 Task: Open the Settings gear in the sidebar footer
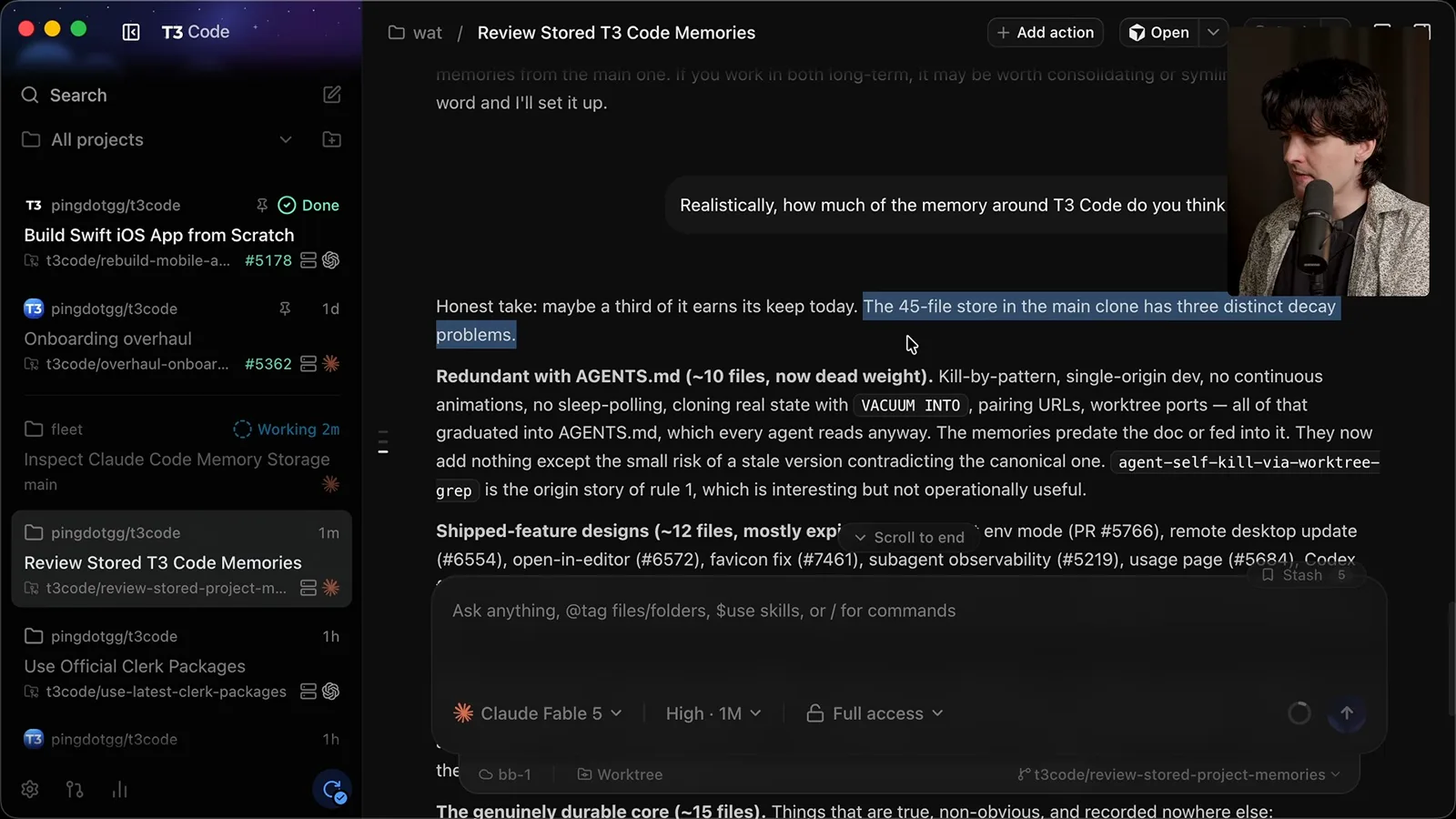30,789
